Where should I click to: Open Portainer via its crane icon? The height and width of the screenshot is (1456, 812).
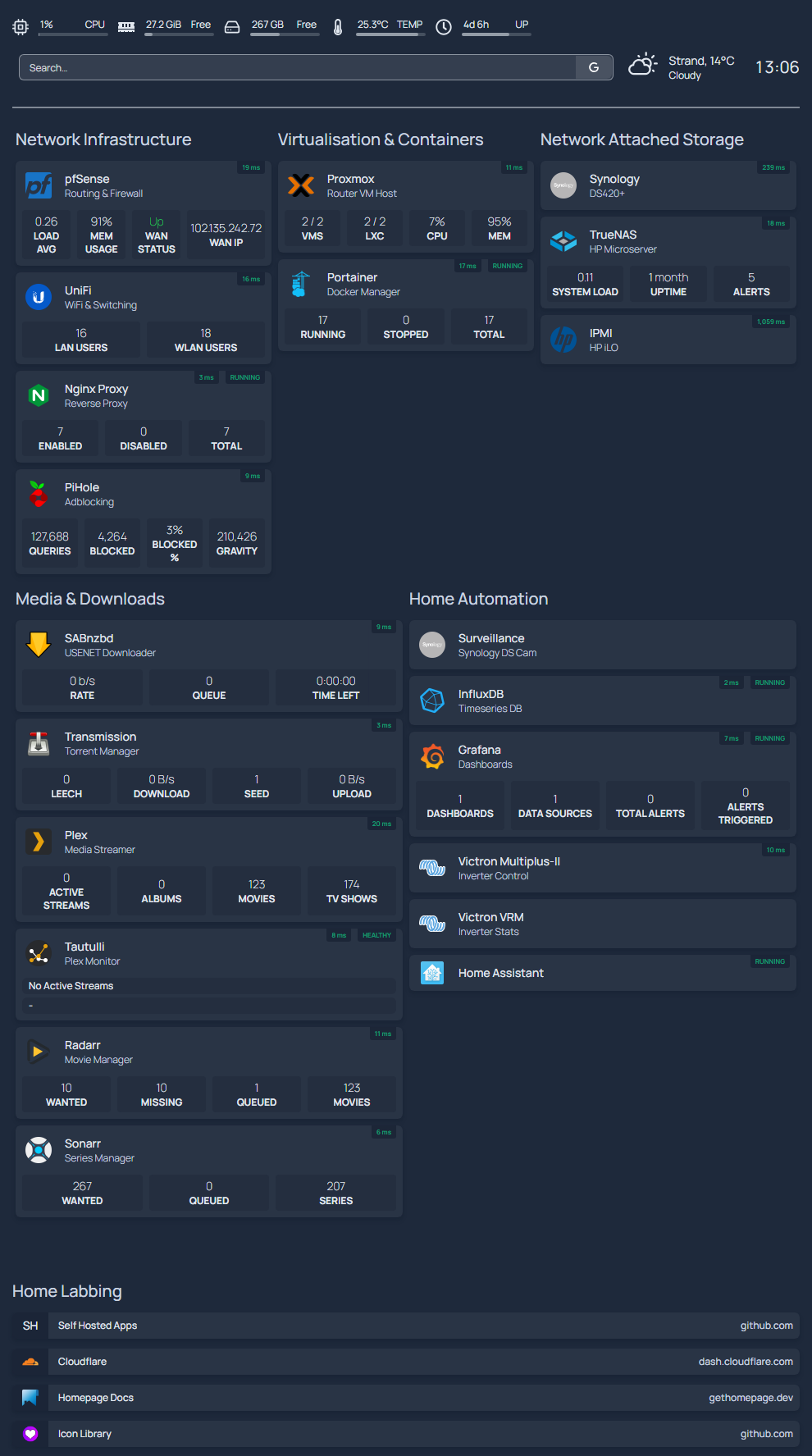301,285
